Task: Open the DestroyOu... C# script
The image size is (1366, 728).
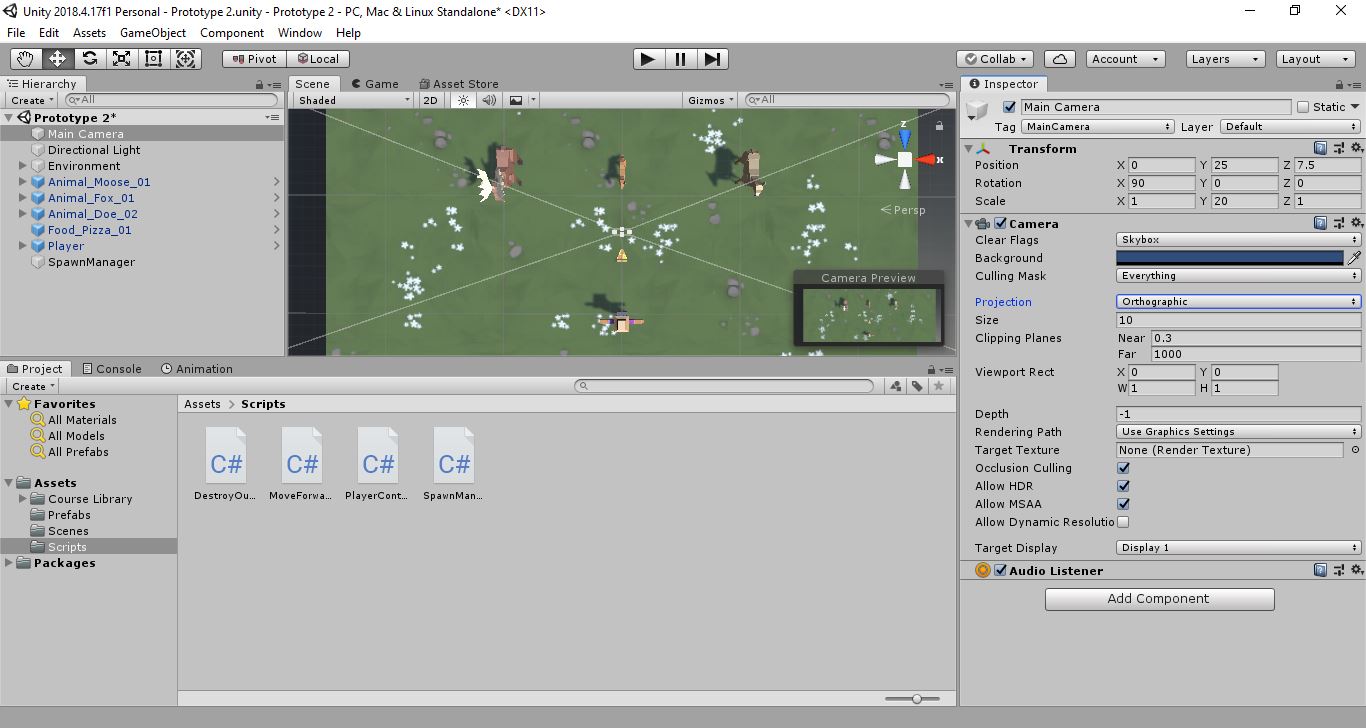Action: click(226, 465)
